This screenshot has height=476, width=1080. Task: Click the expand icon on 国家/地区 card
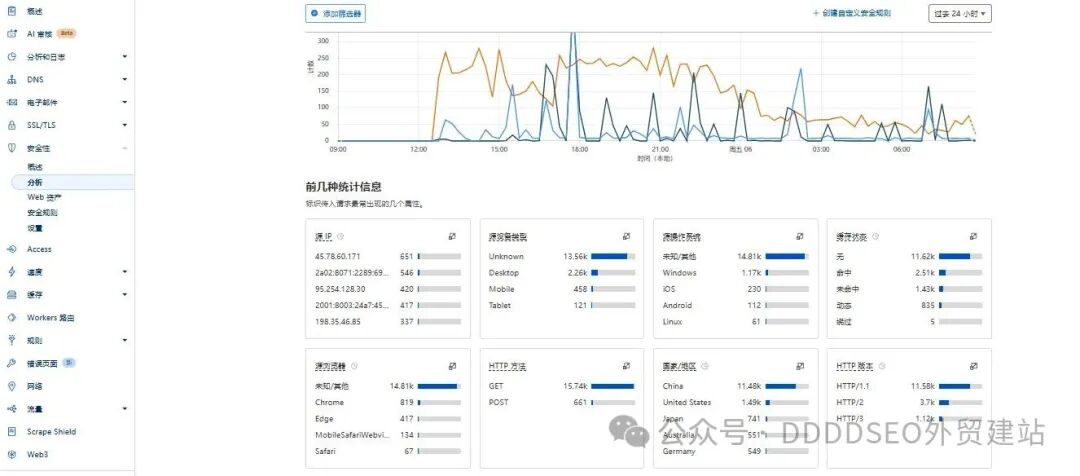coord(800,366)
